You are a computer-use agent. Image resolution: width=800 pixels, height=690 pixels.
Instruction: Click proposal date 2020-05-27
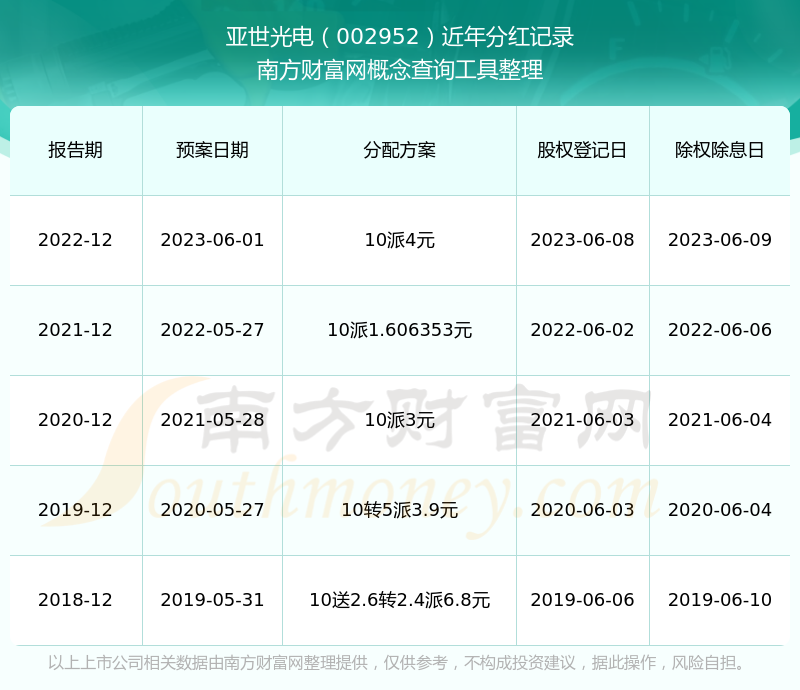[212, 509]
